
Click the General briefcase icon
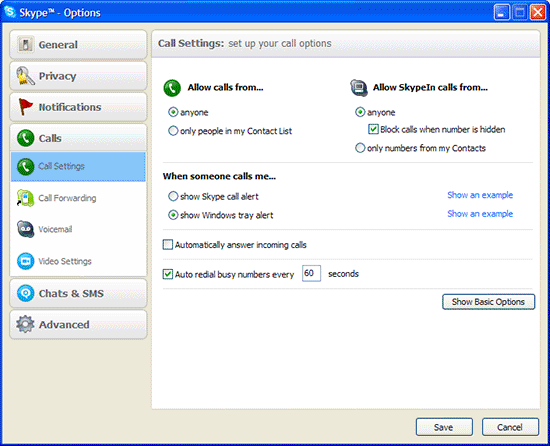pos(25,45)
